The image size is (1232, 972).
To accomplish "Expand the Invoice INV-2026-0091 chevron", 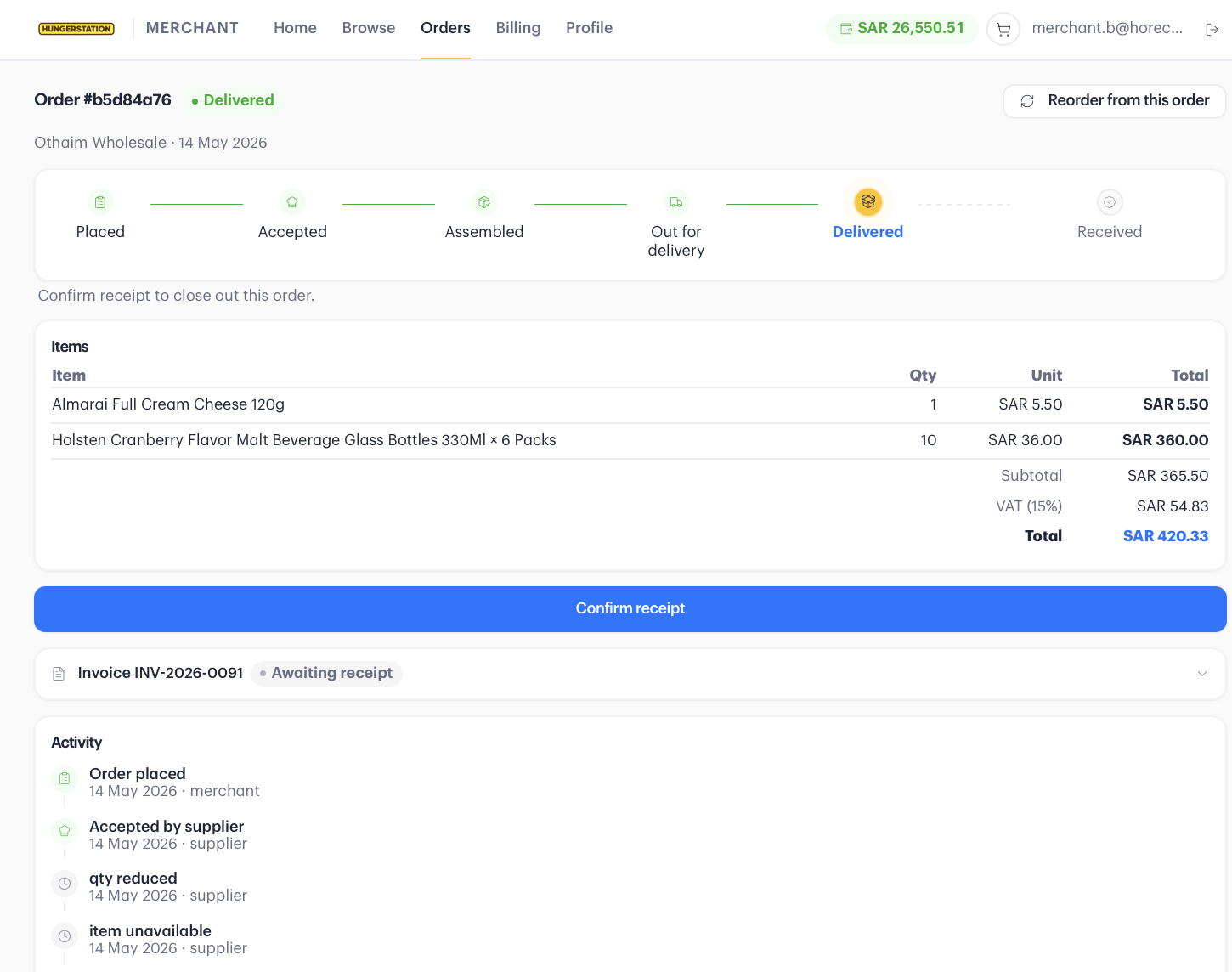I will pos(1202,674).
